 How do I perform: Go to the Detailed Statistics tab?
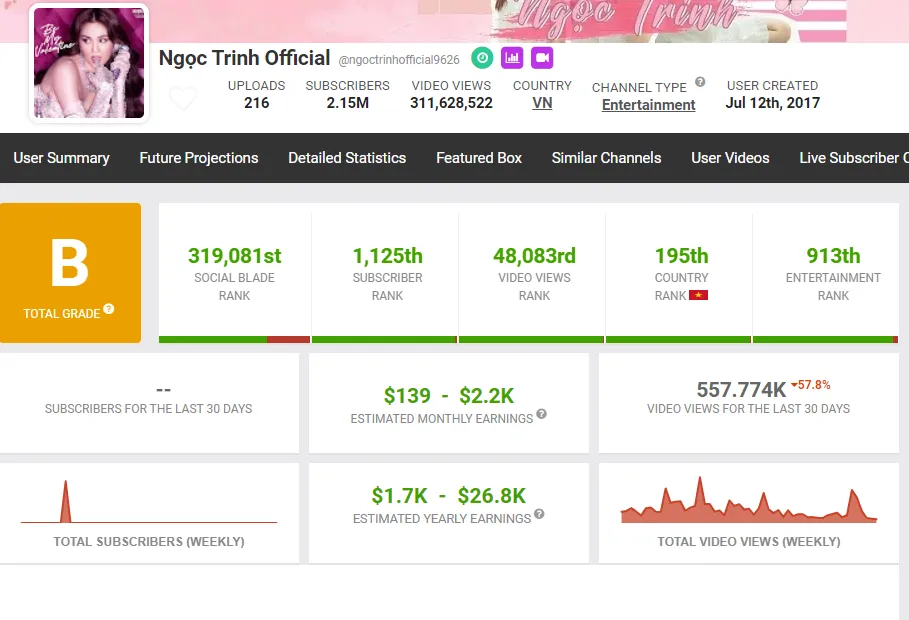[x=347, y=158]
